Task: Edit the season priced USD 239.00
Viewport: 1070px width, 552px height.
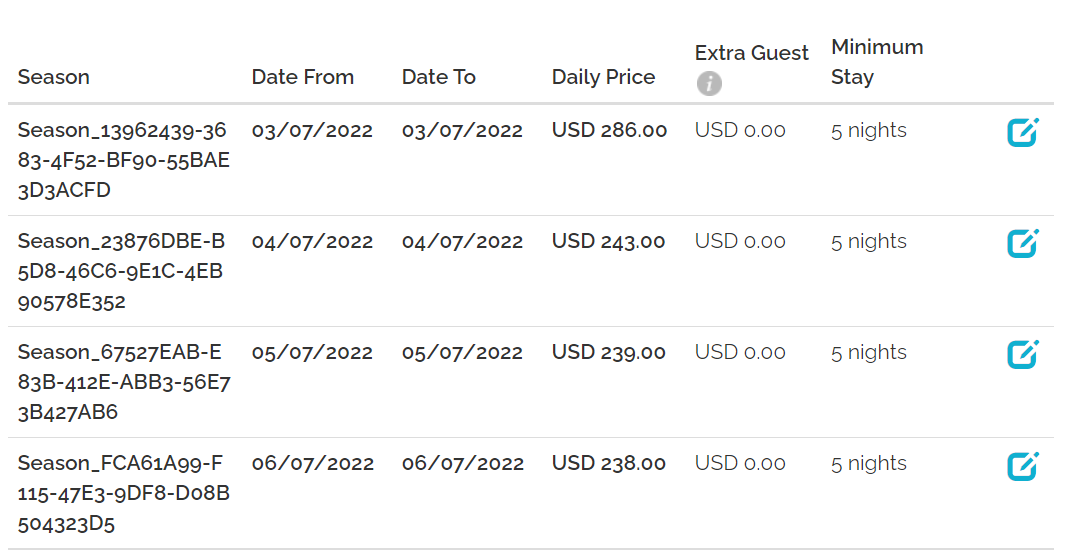Action: (x=1022, y=355)
